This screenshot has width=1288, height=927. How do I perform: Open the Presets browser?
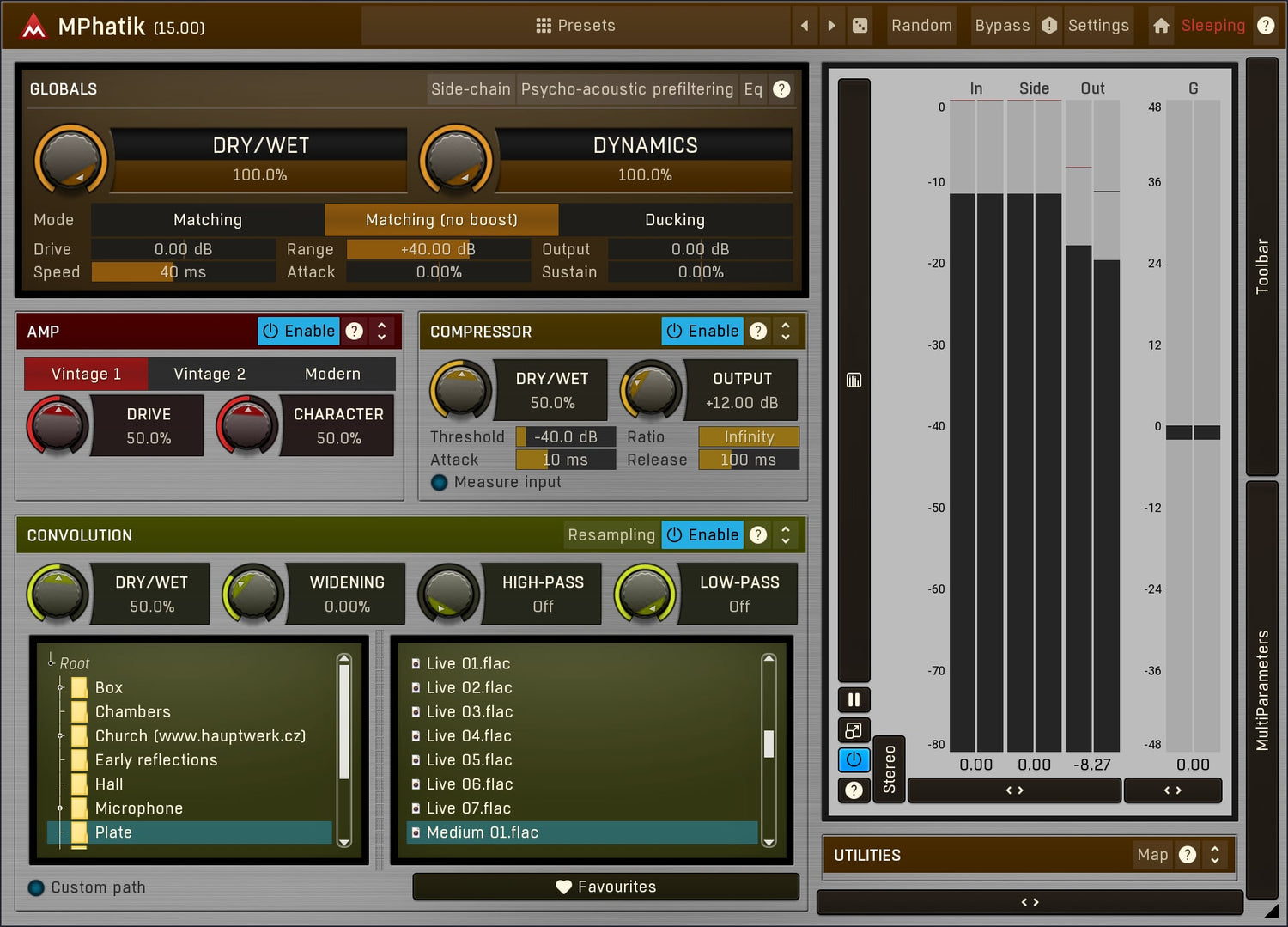pyautogui.click(x=575, y=26)
